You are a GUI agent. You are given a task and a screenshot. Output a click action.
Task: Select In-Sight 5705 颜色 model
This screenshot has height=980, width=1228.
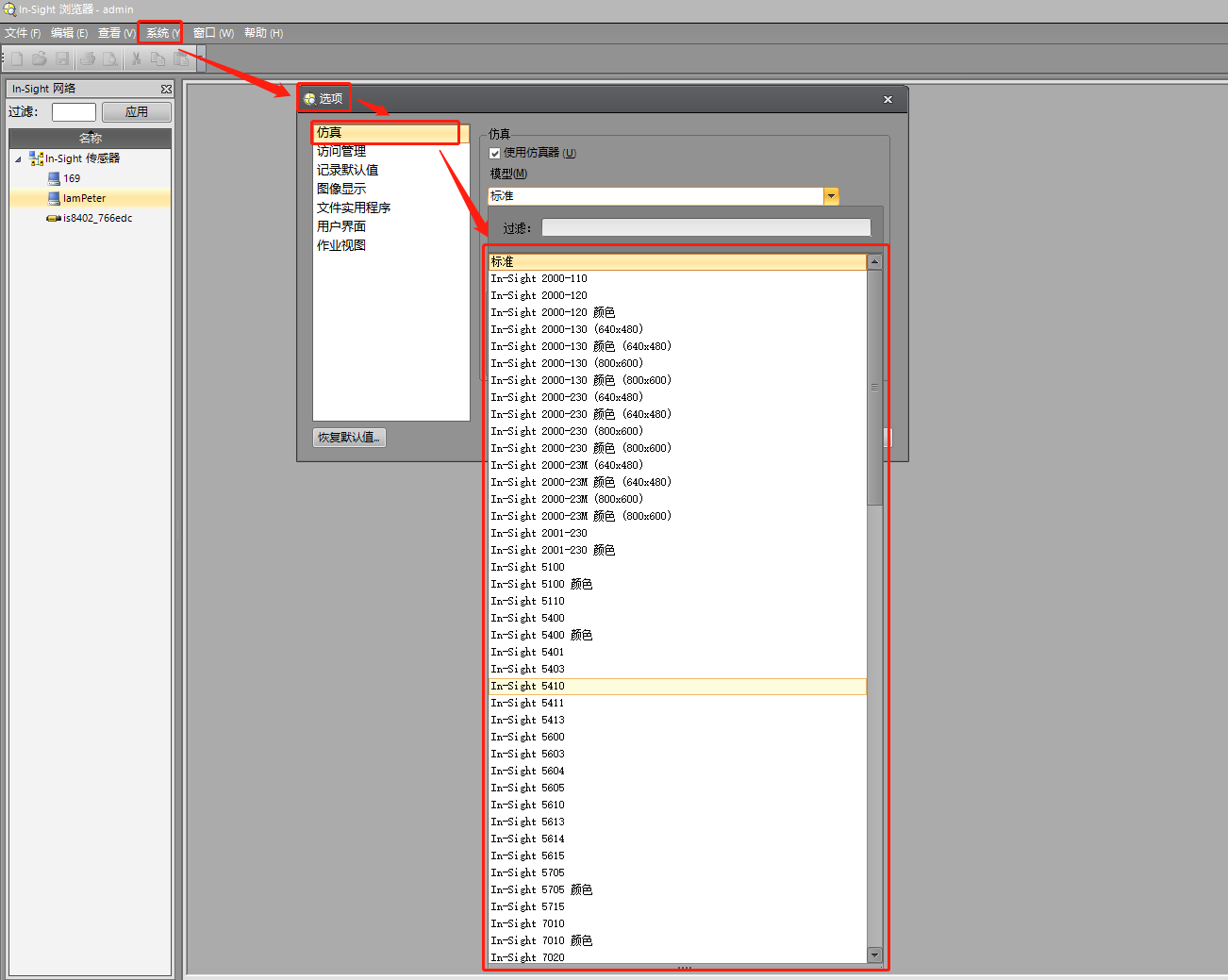(x=677, y=890)
